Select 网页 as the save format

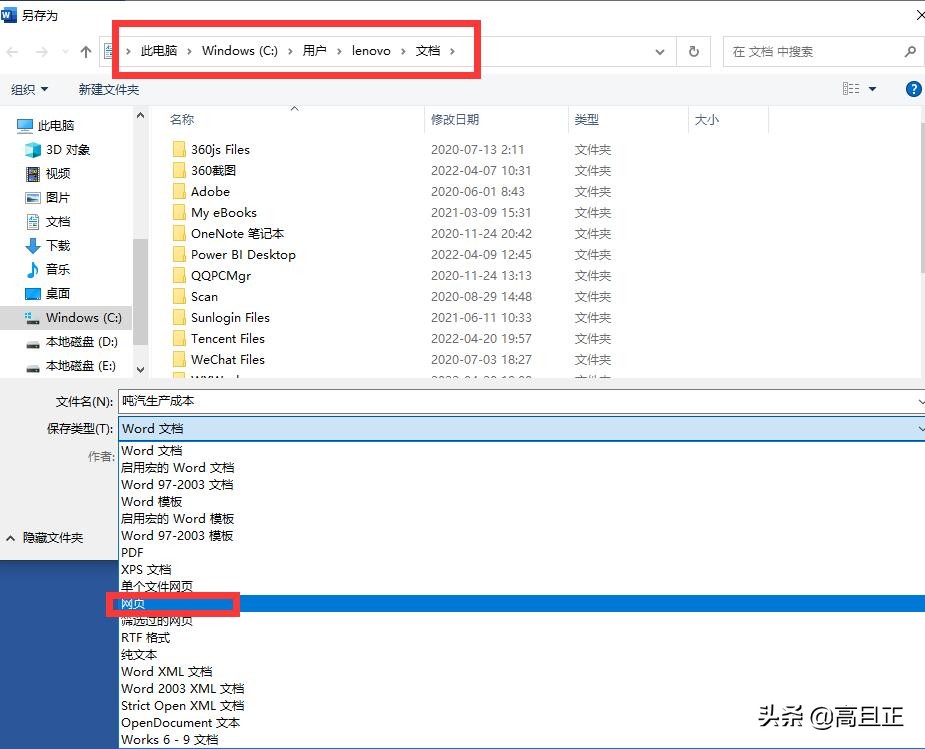pos(133,604)
